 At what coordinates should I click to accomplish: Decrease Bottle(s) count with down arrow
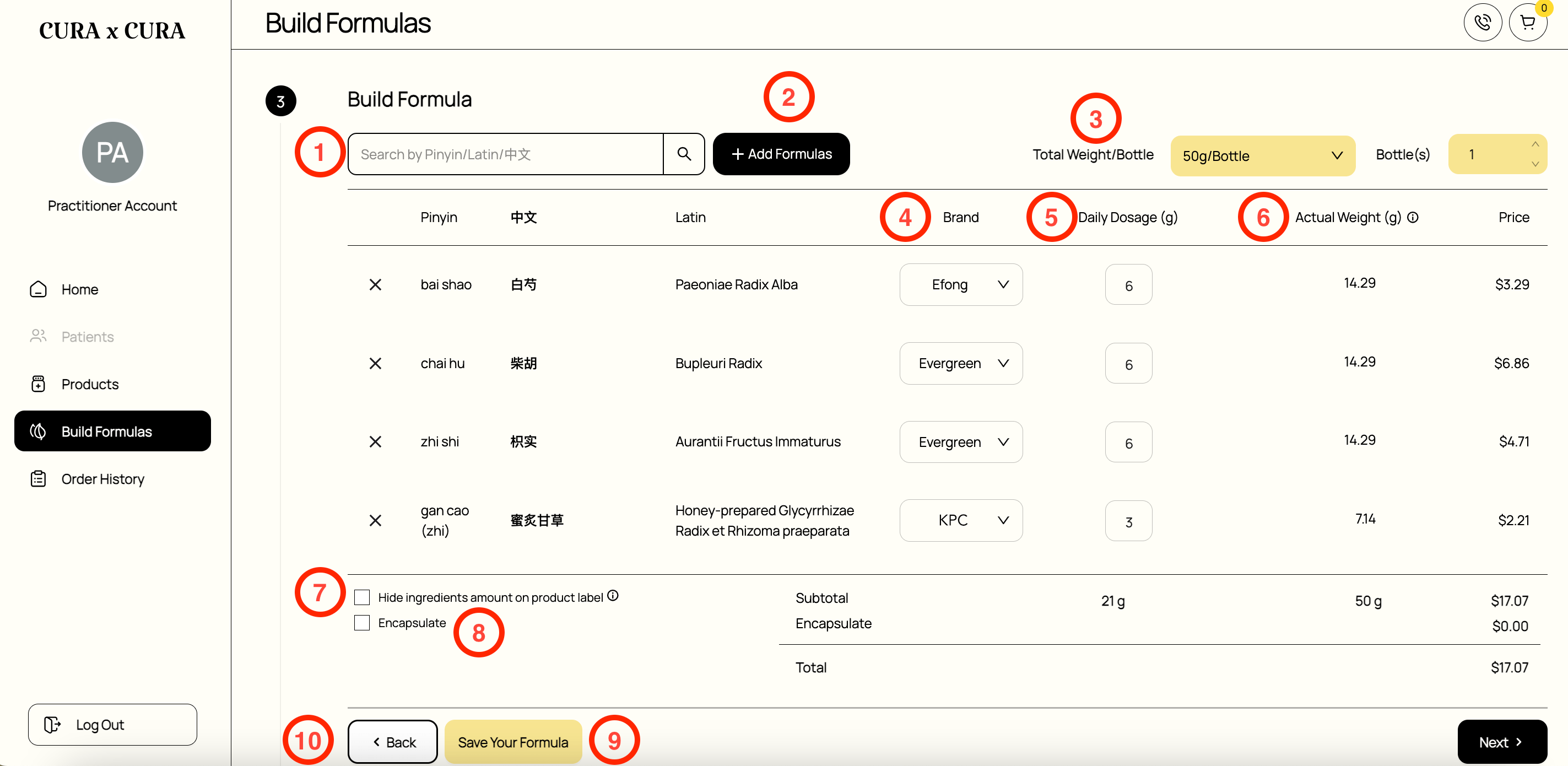coord(1535,164)
